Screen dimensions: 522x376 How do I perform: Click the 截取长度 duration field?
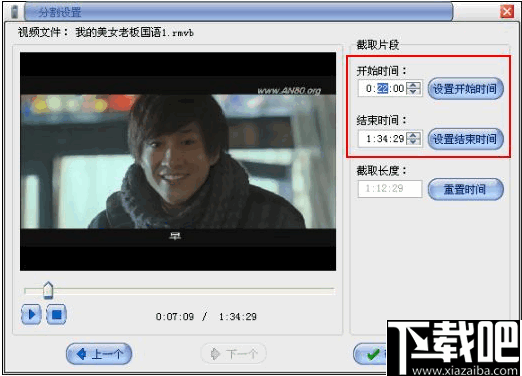pos(390,189)
